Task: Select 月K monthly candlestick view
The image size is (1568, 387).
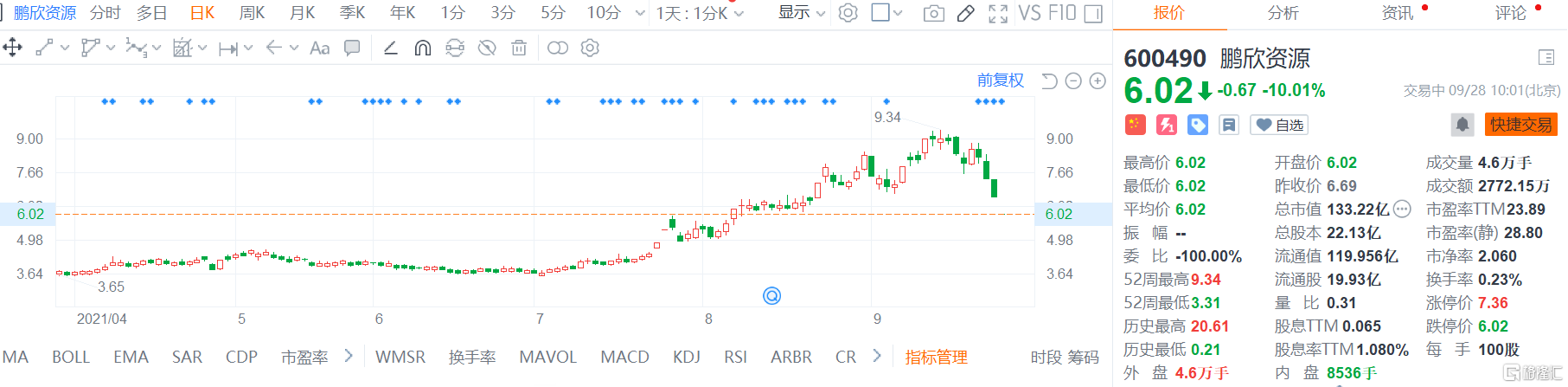Action: coord(302,13)
